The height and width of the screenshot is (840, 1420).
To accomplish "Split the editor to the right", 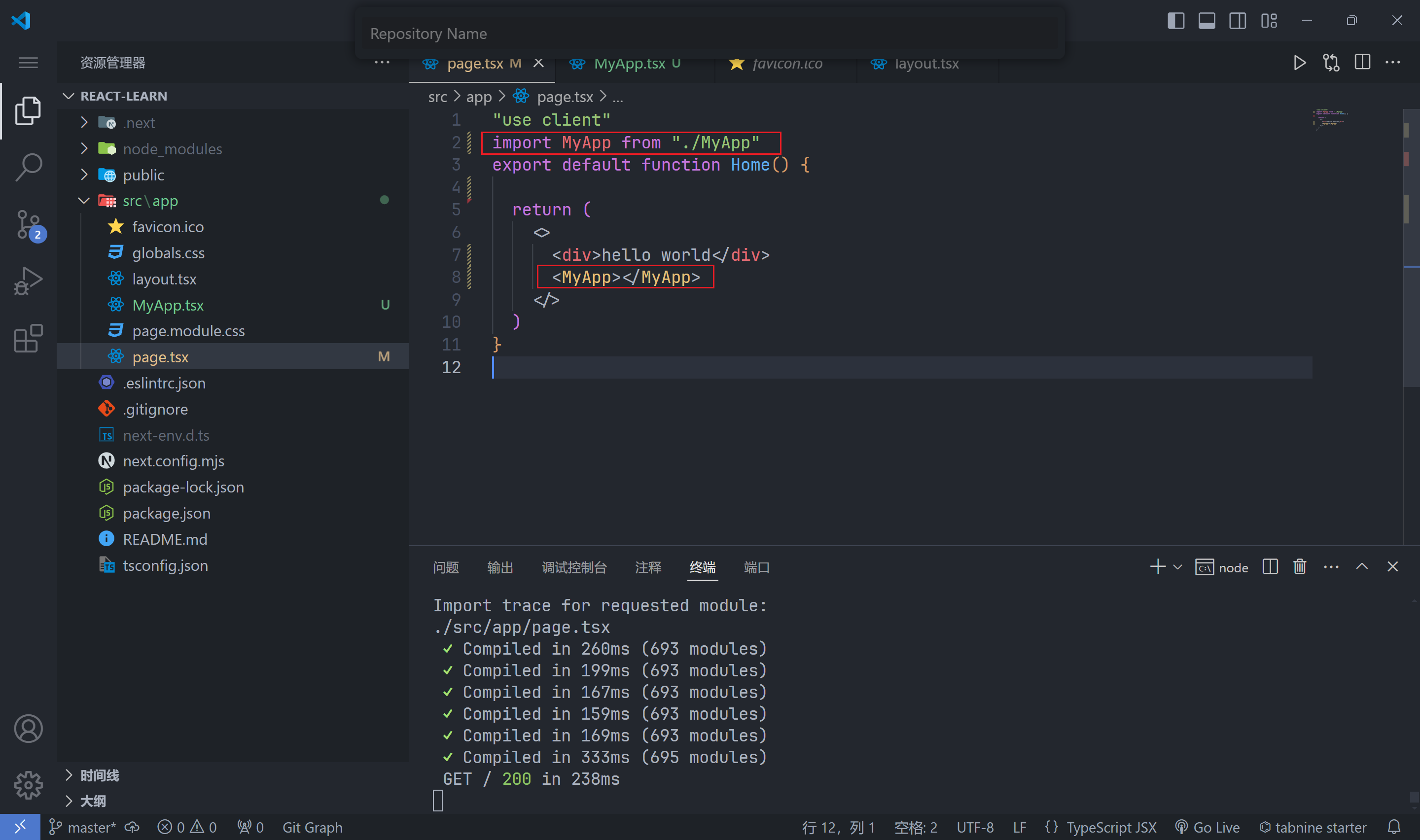I will click(x=1362, y=62).
